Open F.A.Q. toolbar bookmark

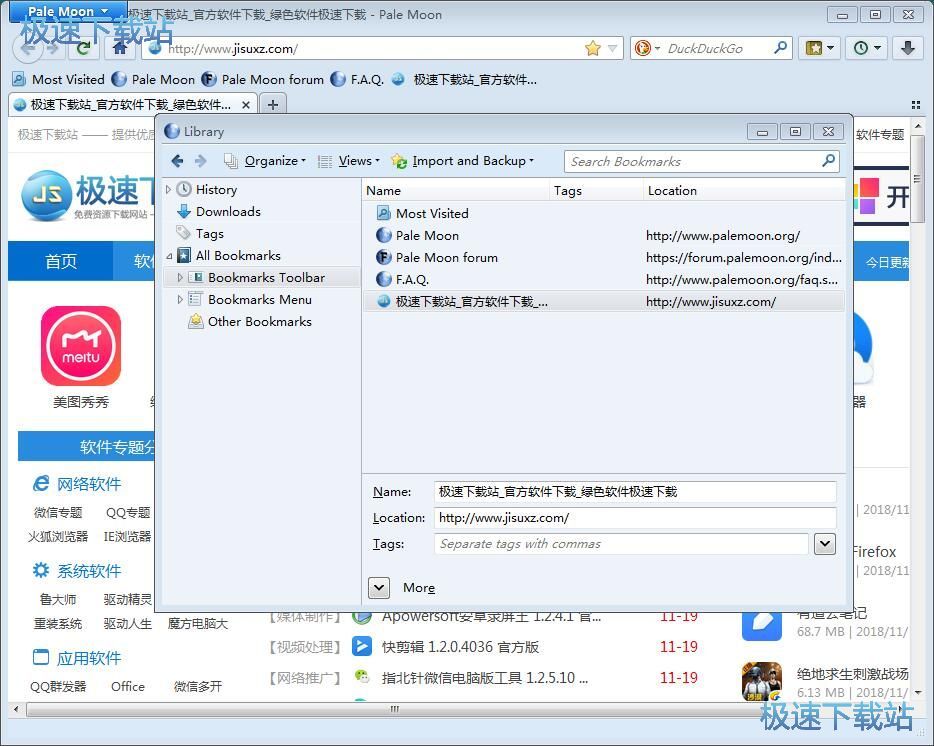tap(357, 79)
